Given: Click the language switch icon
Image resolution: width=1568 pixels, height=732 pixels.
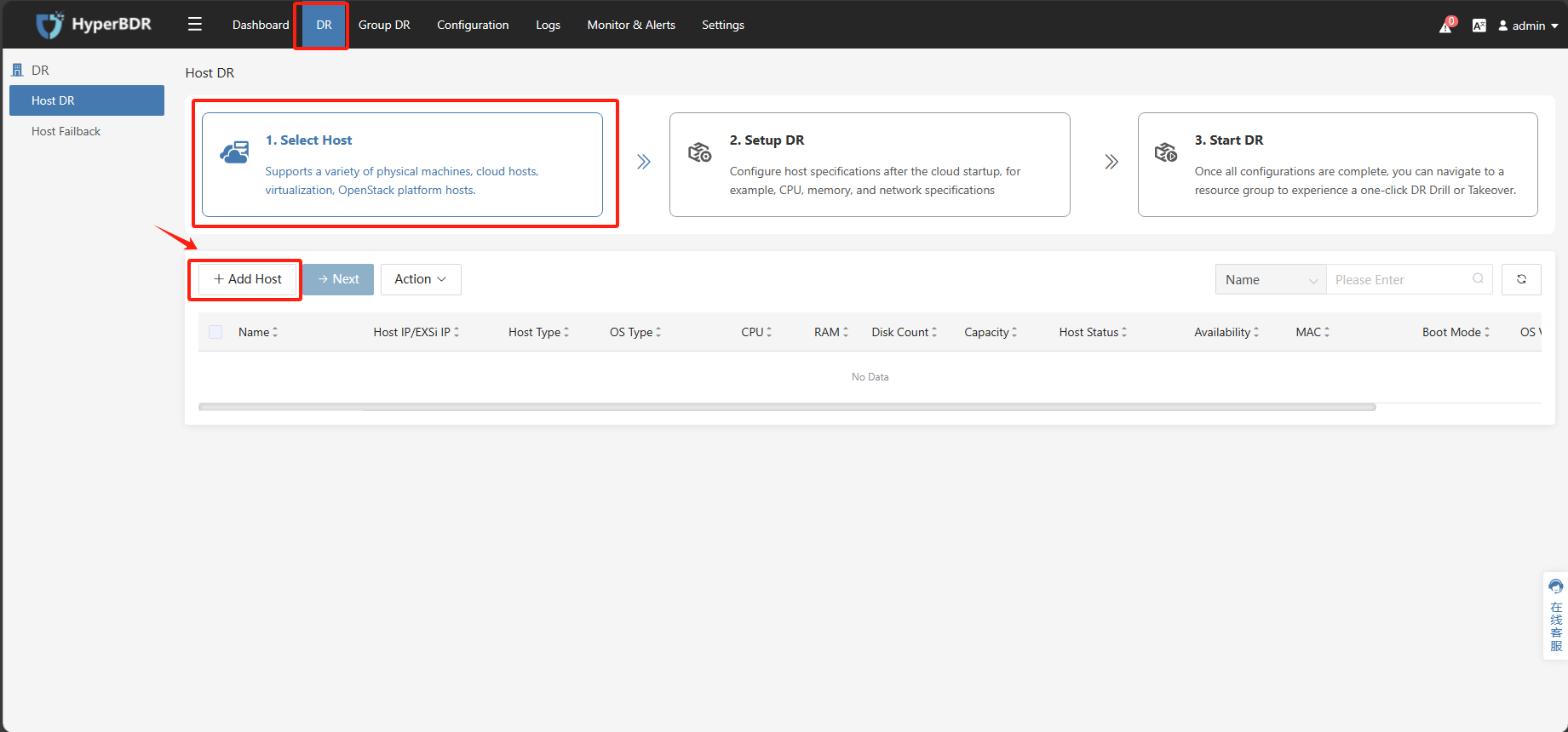Looking at the screenshot, I should 1479,26.
